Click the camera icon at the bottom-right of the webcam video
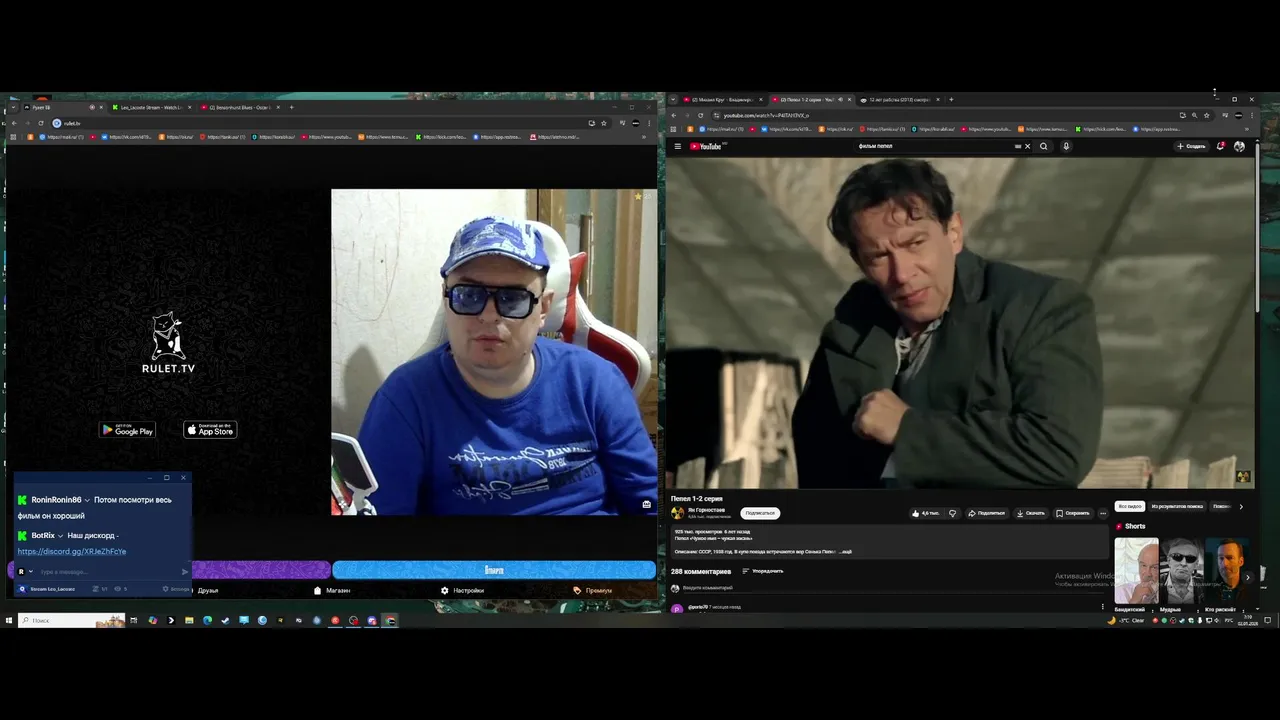1280x720 pixels. pos(646,504)
